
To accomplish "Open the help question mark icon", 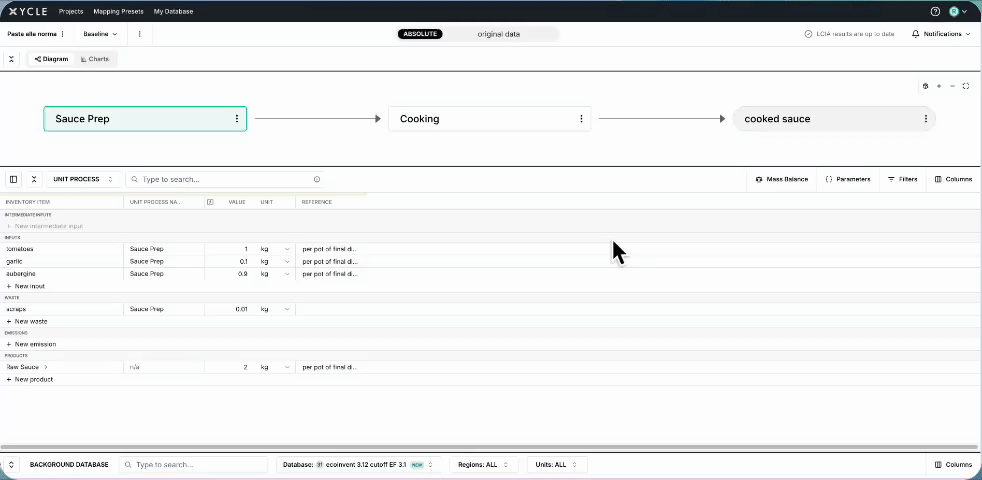I will point(935,11).
